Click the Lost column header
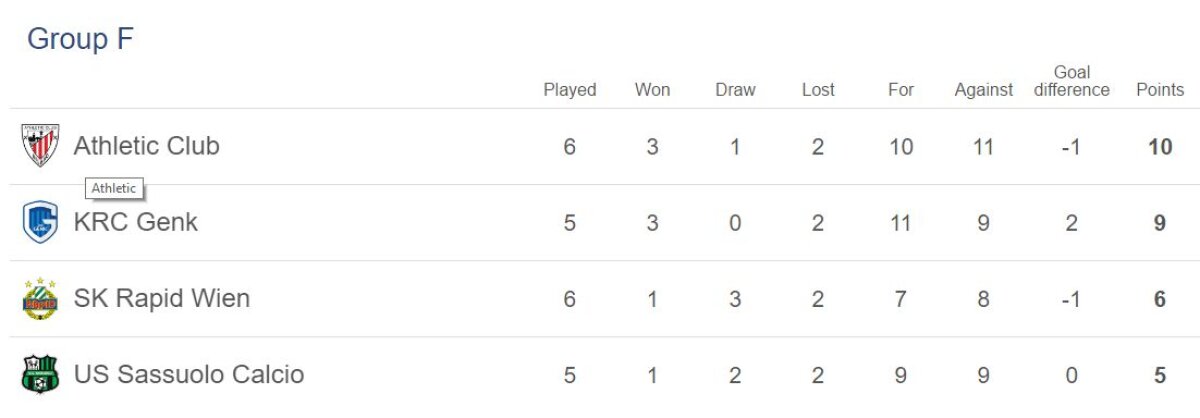1200x418 pixels. click(818, 90)
